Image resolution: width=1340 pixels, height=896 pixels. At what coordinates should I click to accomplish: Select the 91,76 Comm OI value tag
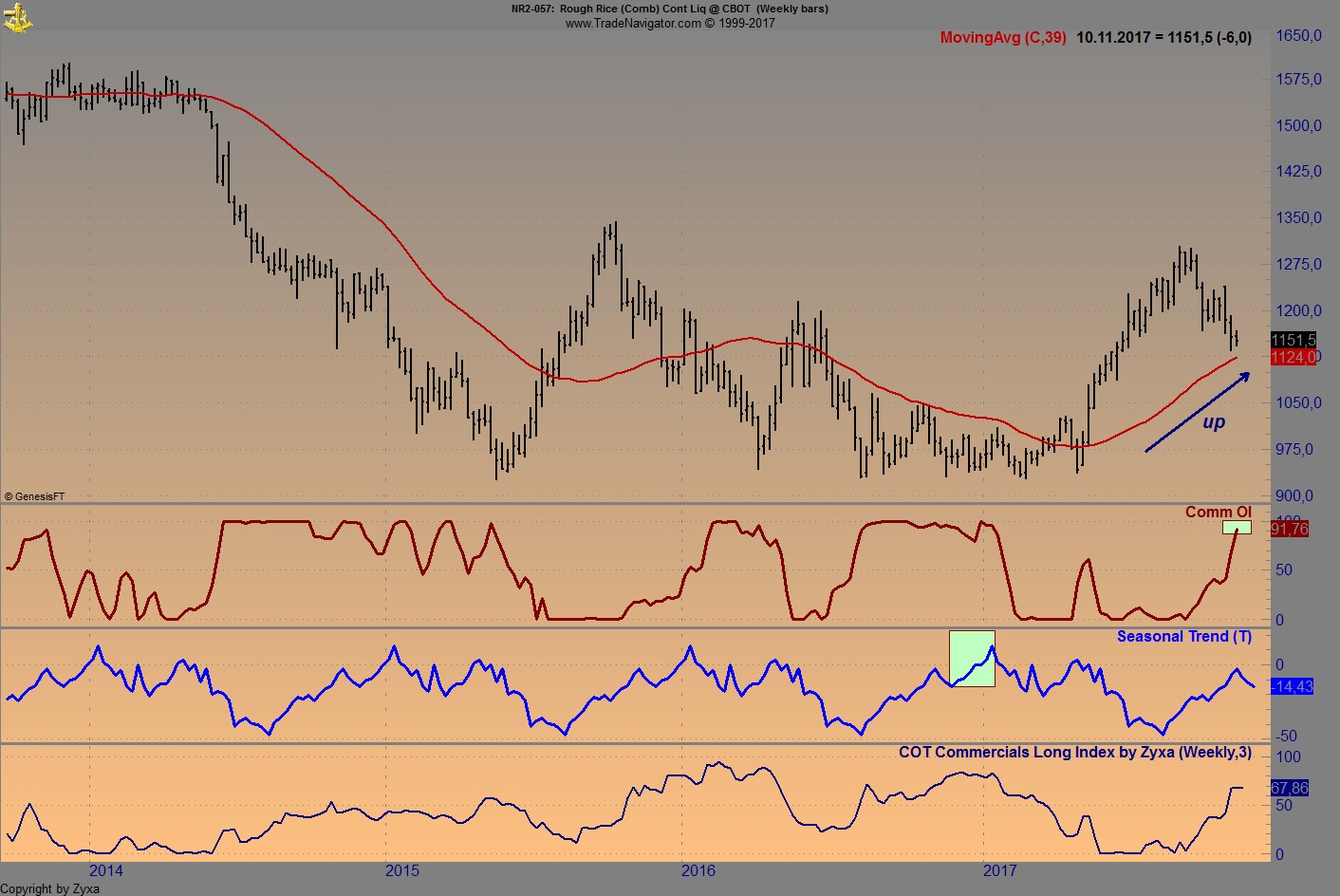tap(1290, 529)
